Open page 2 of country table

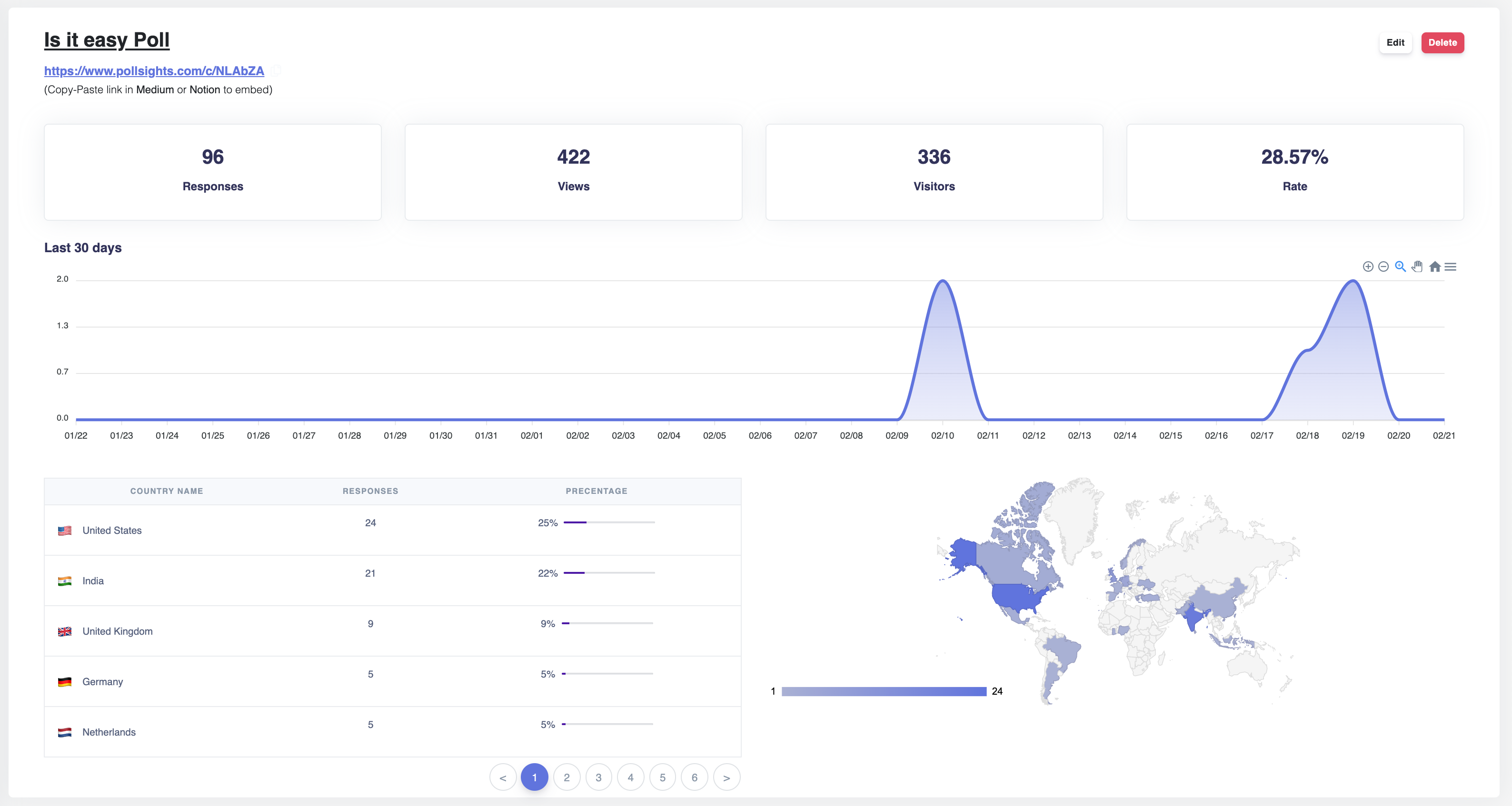pos(567,778)
